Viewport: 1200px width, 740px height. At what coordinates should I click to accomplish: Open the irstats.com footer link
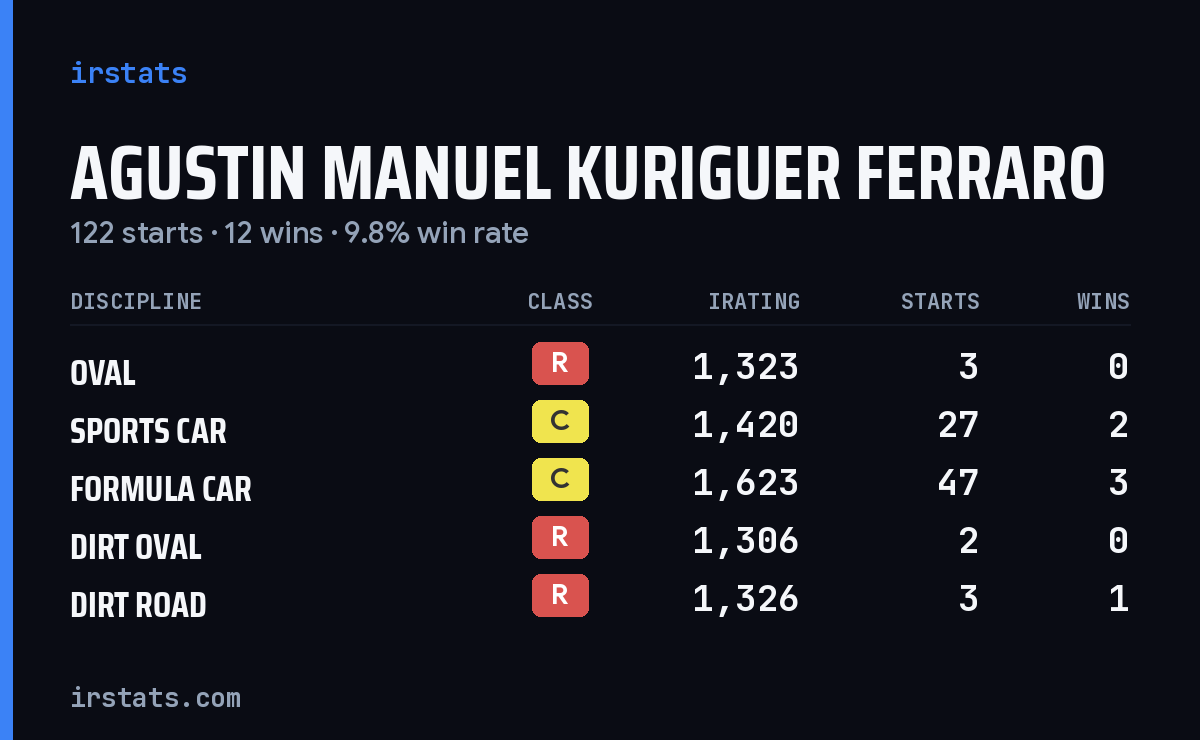tap(155, 697)
